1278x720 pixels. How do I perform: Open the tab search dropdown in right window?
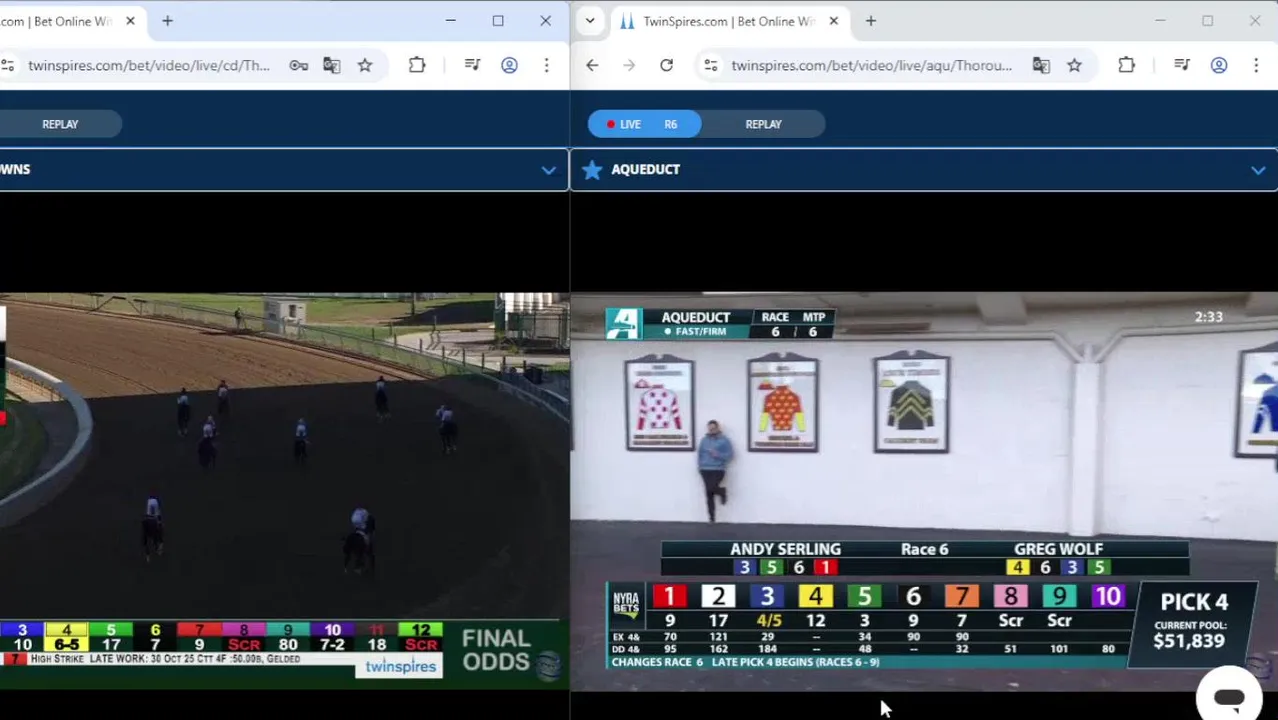pos(590,21)
